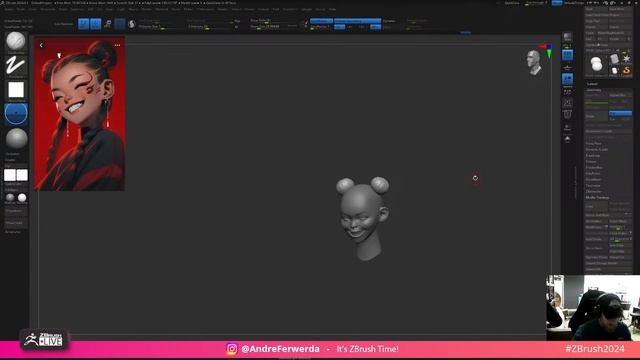Click the Divide button
The width and height of the screenshot is (640, 360).
(x=597, y=116)
